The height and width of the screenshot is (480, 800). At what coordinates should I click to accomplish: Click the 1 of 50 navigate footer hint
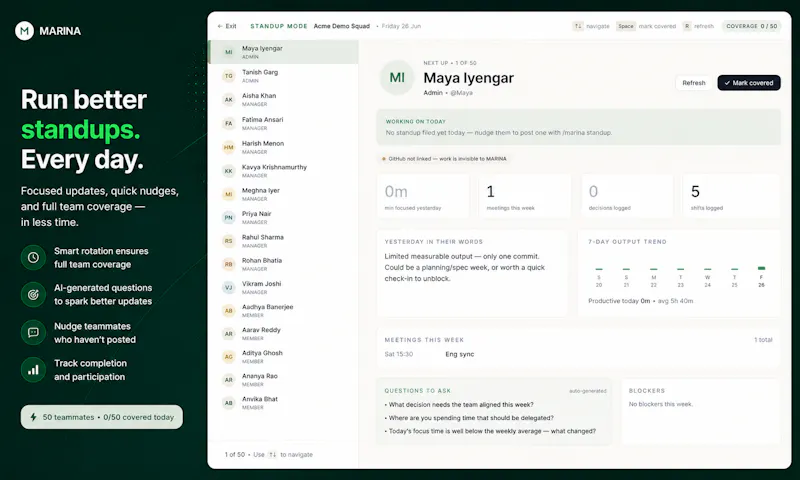coord(269,454)
